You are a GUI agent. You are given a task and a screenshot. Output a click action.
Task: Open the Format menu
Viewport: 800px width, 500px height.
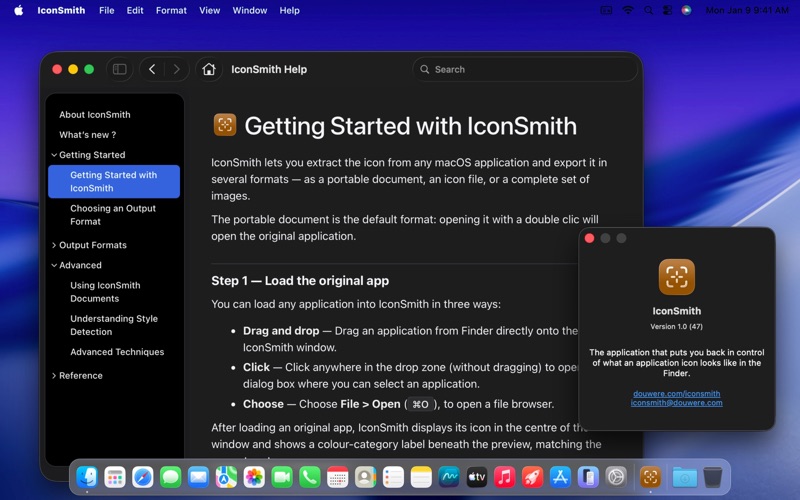click(171, 10)
